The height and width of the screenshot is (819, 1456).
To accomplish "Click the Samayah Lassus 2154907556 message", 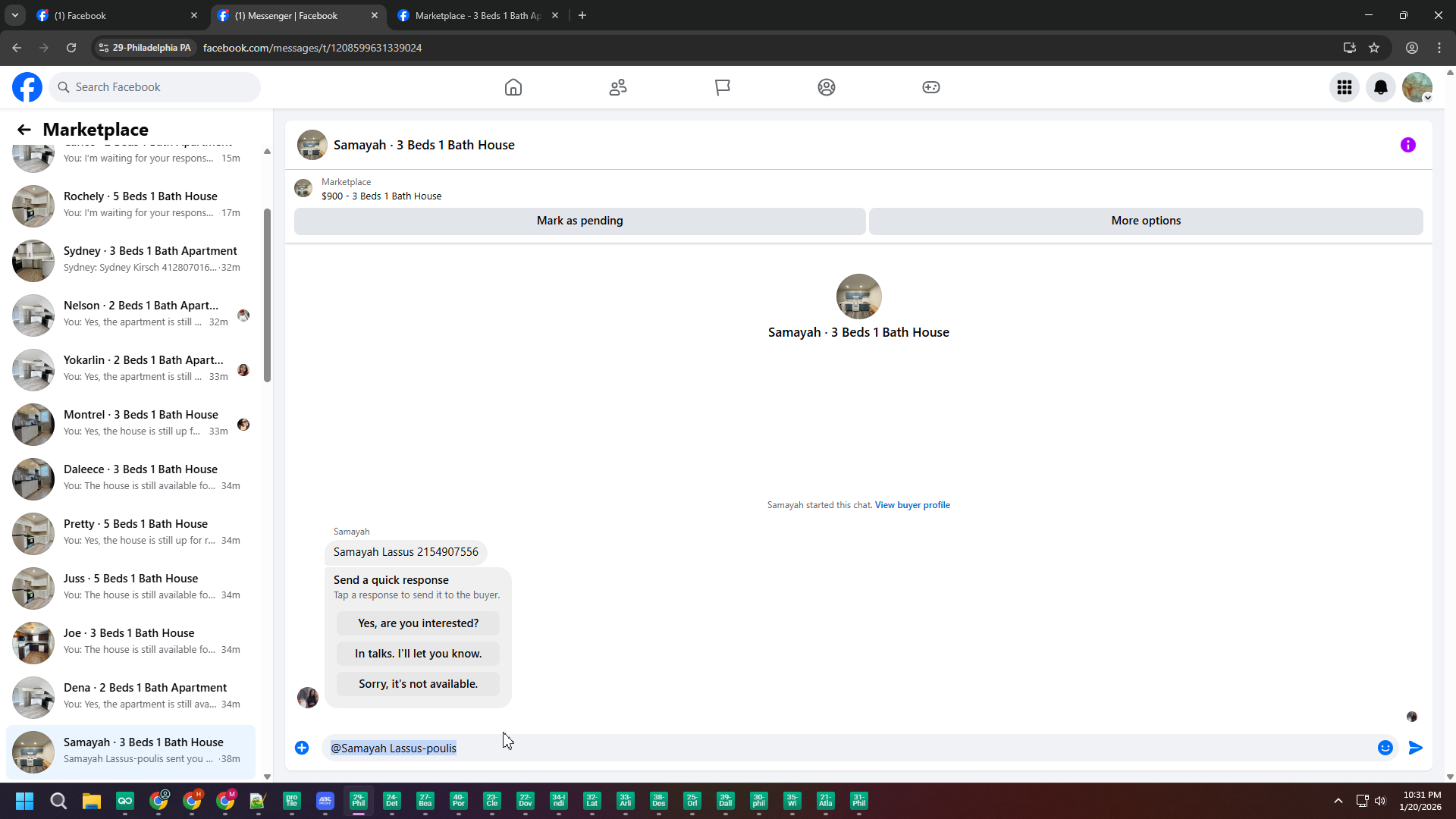I will (x=406, y=552).
